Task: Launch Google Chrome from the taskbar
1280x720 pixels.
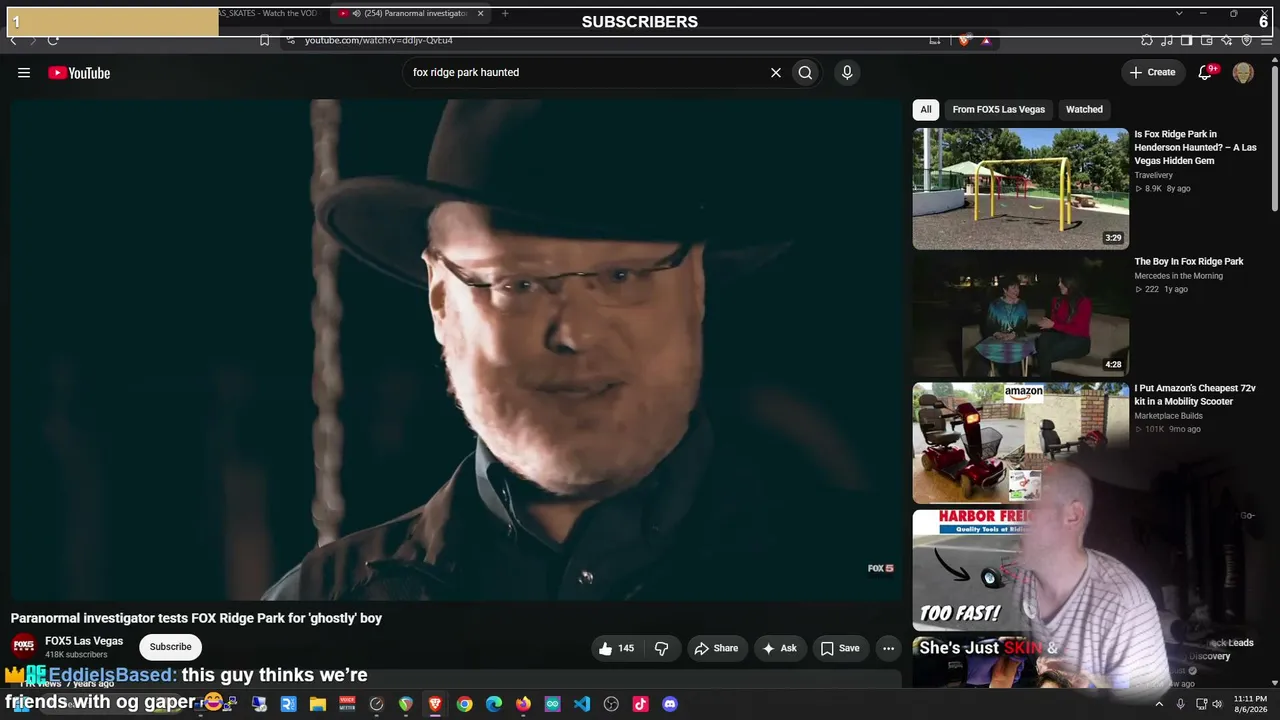Action: click(465, 704)
